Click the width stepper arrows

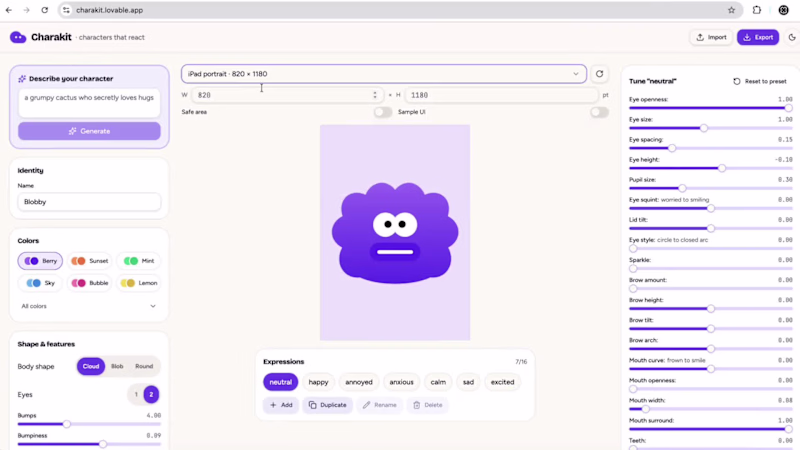[x=375, y=95]
